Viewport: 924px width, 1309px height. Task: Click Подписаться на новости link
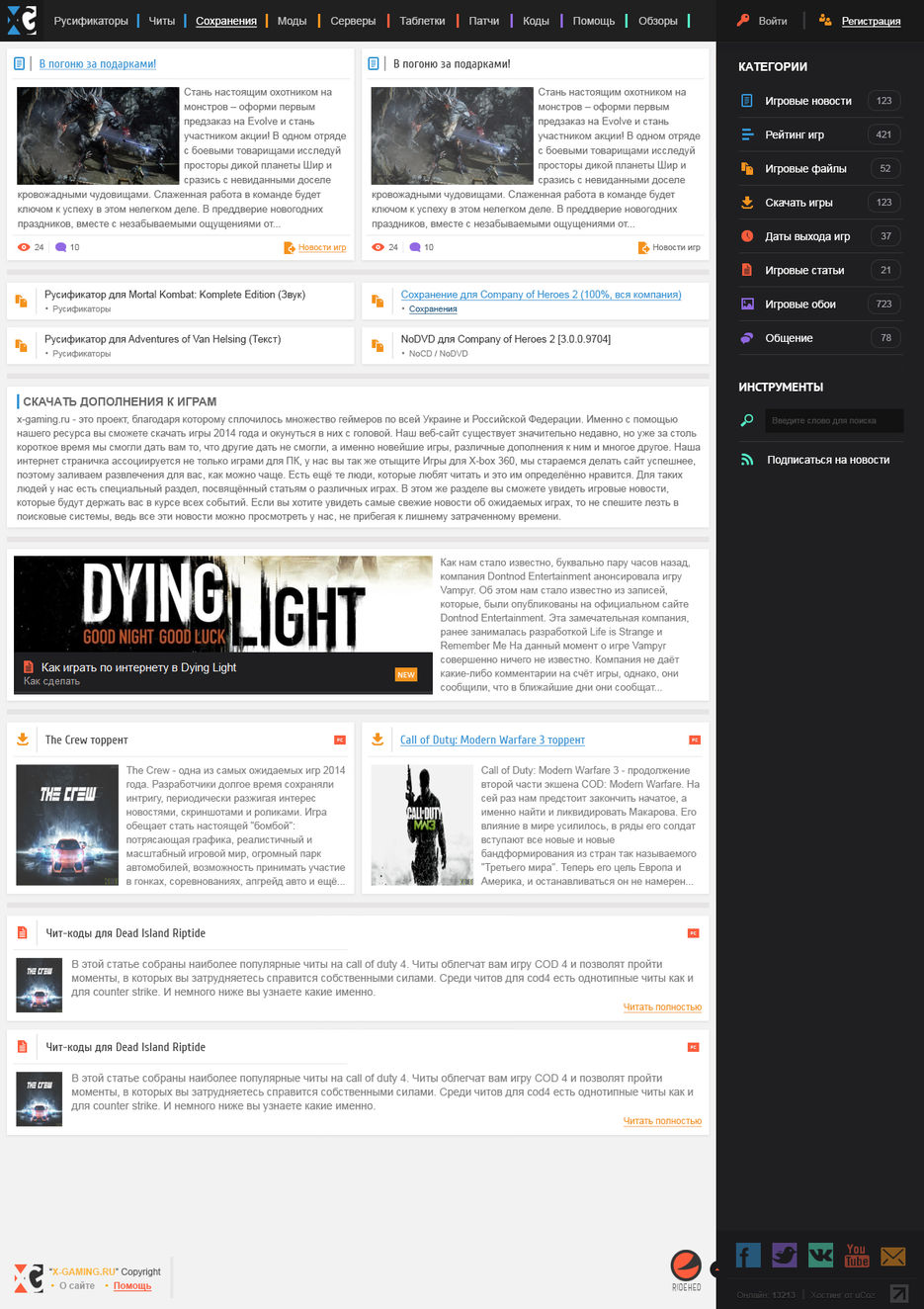click(828, 460)
